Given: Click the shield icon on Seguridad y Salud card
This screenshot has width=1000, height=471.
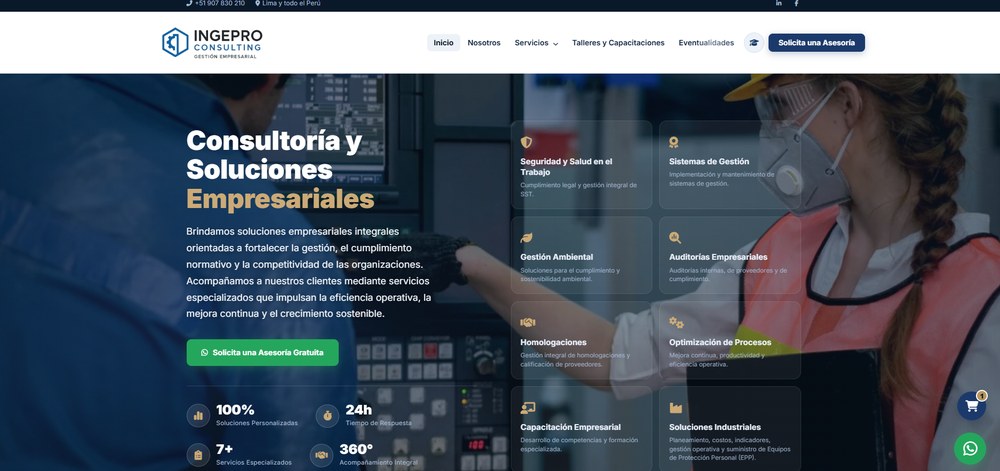Looking at the screenshot, I should pyautogui.click(x=526, y=142).
